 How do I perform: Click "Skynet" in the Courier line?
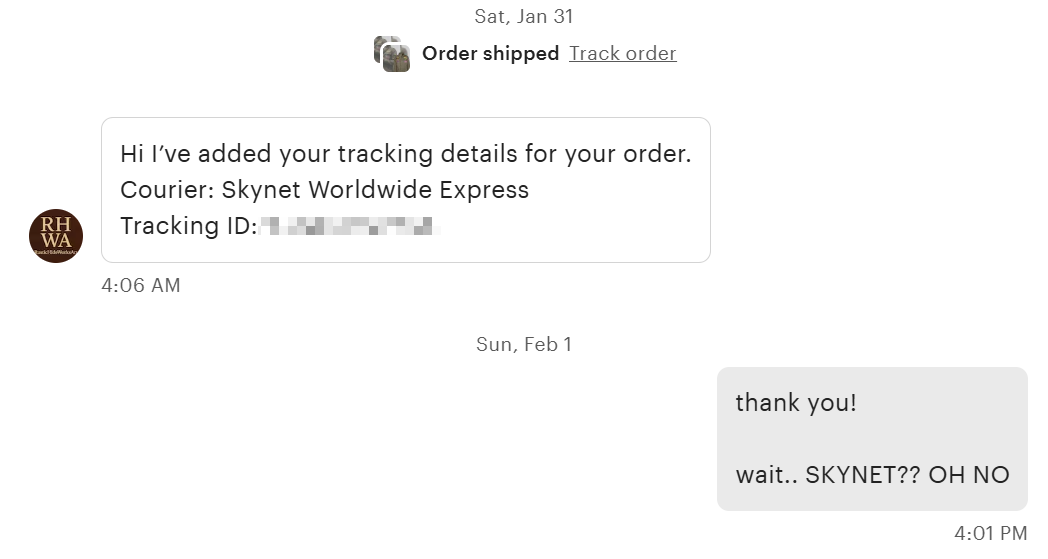point(261,190)
